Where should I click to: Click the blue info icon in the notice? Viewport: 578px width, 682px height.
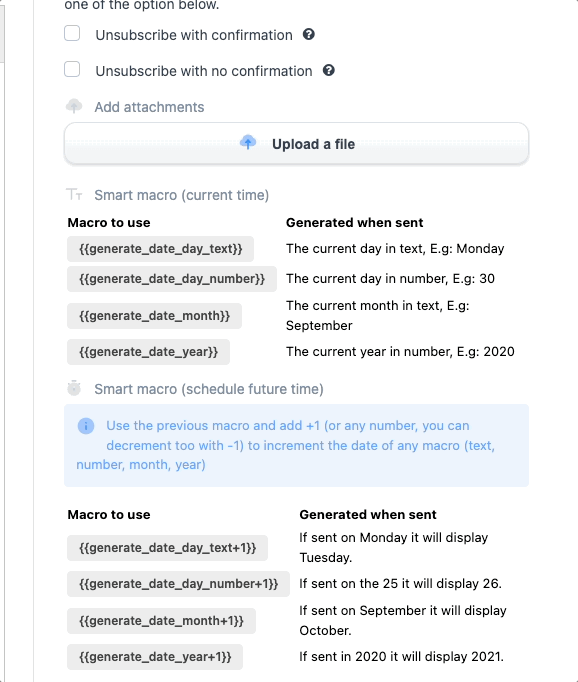(86, 426)
